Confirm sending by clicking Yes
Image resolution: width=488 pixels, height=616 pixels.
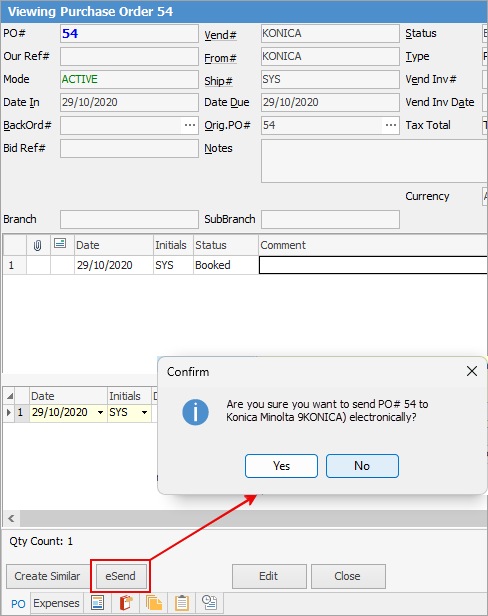[x=281, y=466]
